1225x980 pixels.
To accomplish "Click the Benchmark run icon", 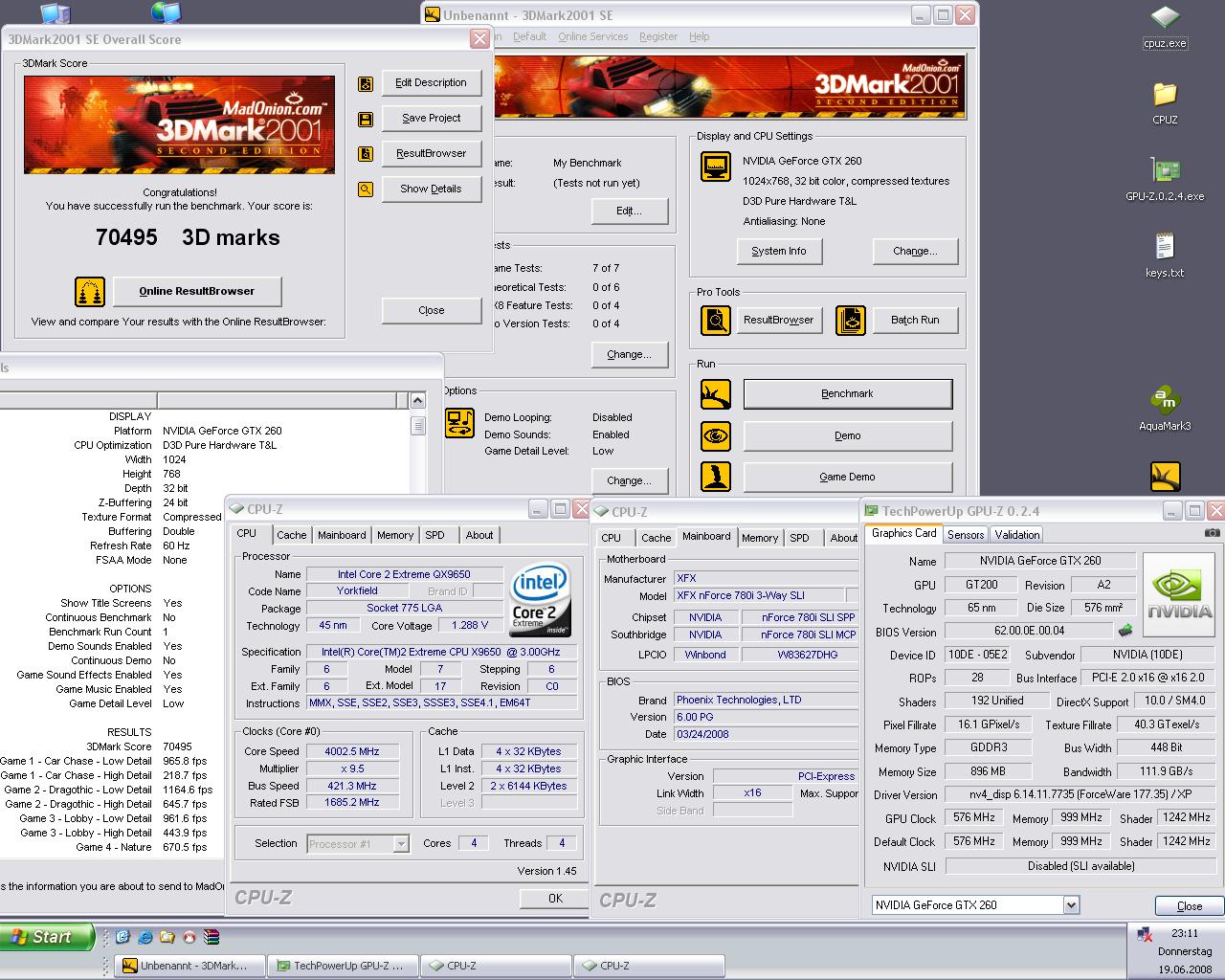I will [716, 394].
